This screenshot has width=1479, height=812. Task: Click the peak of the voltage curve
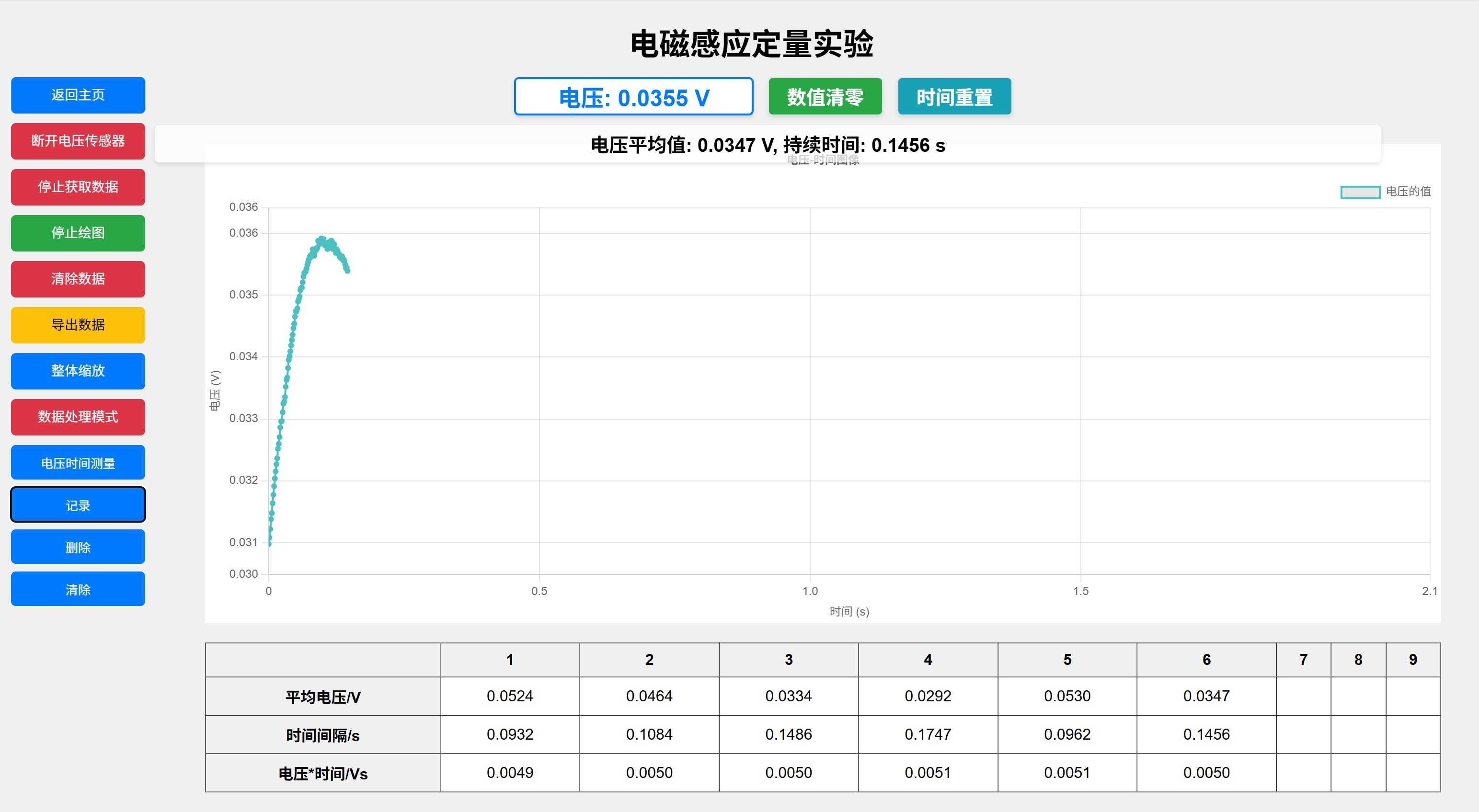321,239
